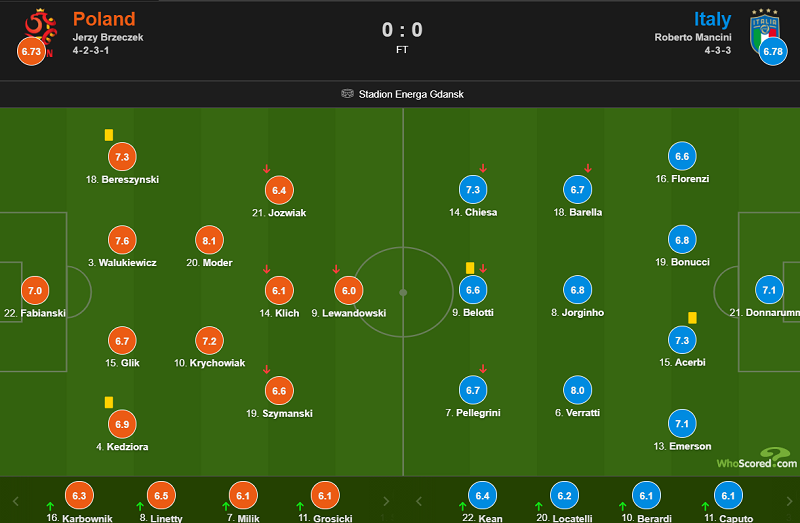
Task: Click substitute Milik's 6.1 rating
Action: pyautogui.click(x=243, y=496)
